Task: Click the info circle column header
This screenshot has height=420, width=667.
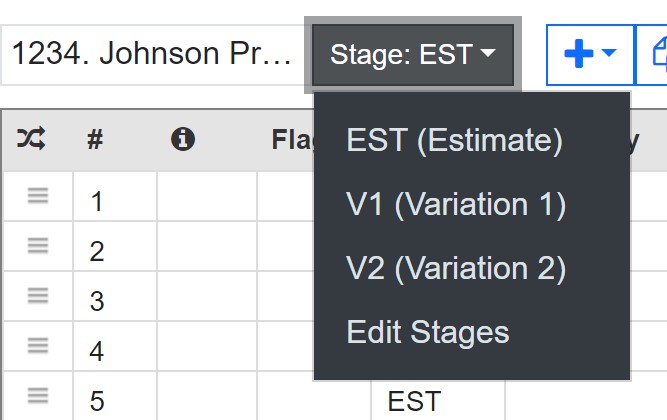Action: click(x=183, y=139)
